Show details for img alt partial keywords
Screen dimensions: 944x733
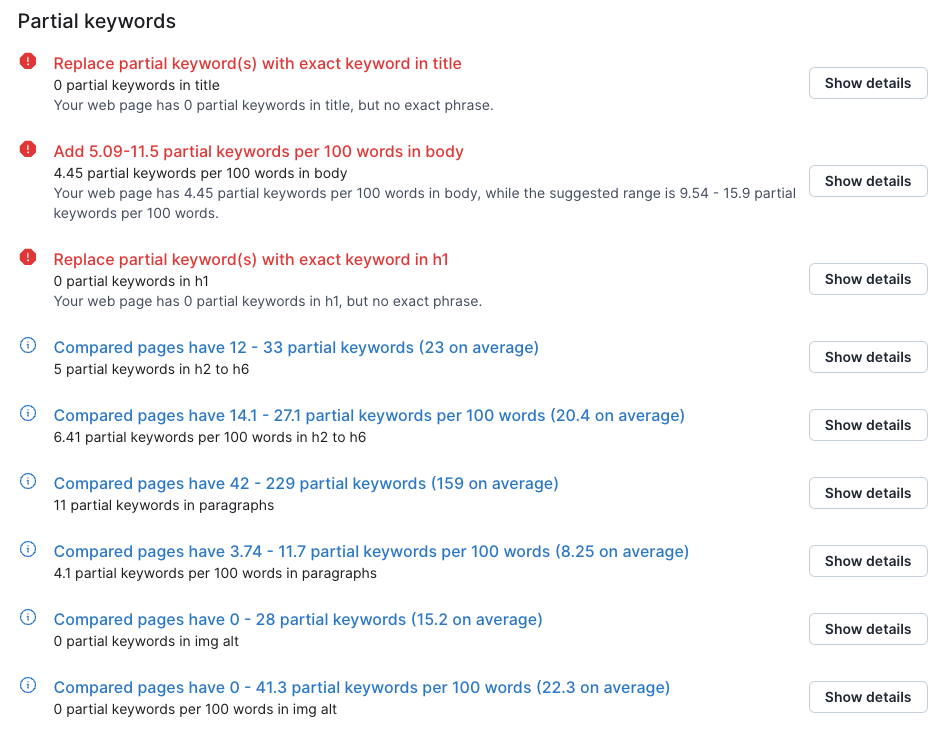[868, 629]
